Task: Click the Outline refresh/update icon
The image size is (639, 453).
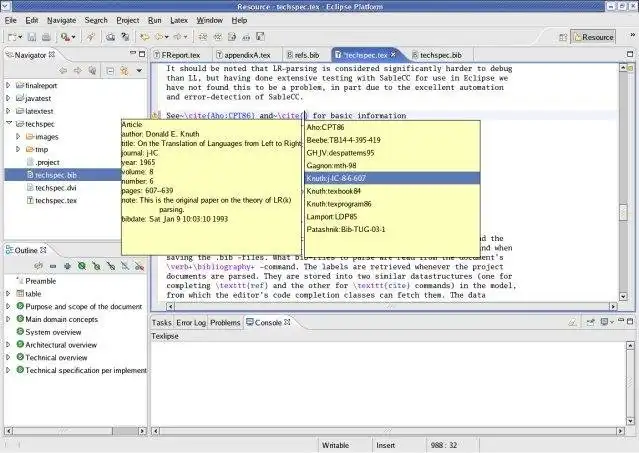Action: point(38,266)
